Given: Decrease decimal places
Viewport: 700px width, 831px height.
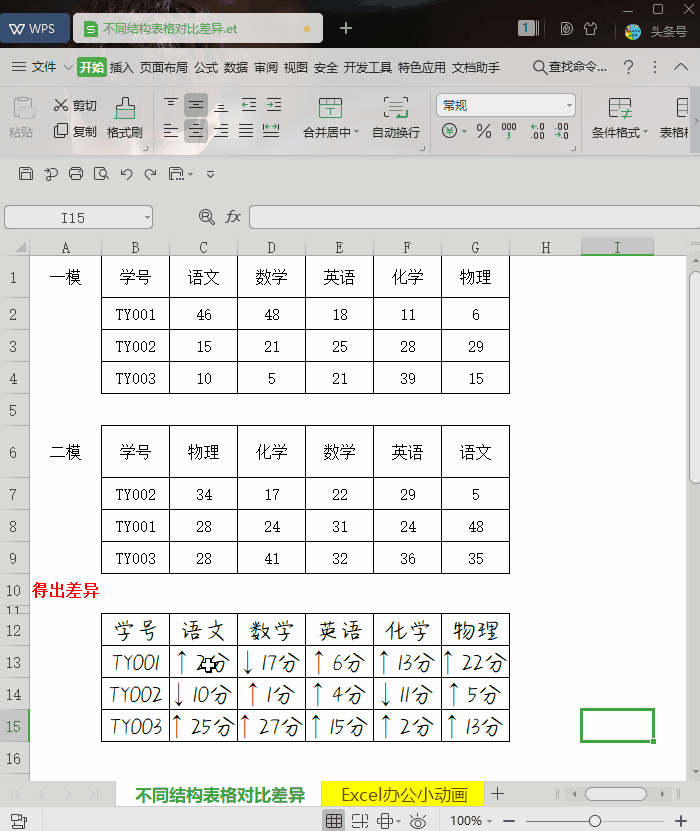Looking at the screenshot, I should tap(562, 131).
